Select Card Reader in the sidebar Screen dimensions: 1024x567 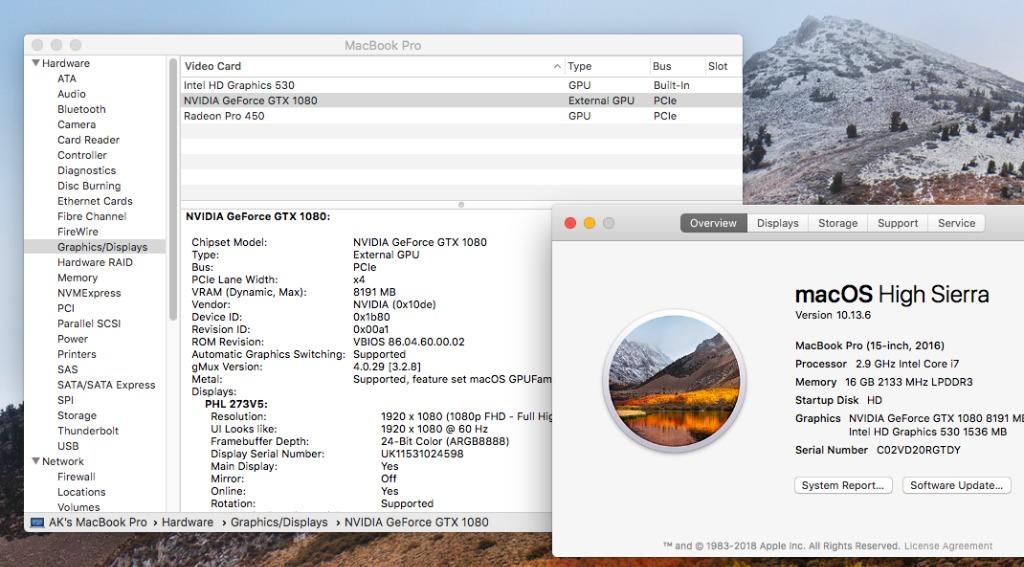(88, 140)
